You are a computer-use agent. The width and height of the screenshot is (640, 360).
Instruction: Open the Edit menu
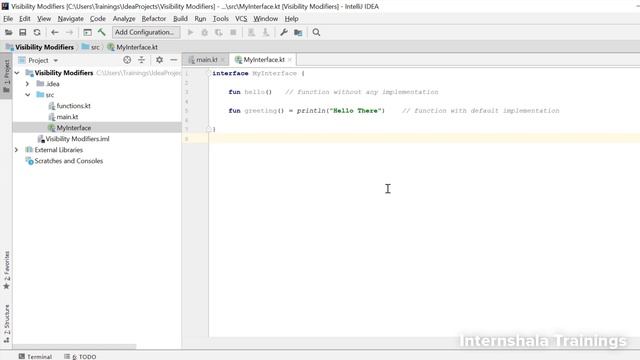[24, 19]
